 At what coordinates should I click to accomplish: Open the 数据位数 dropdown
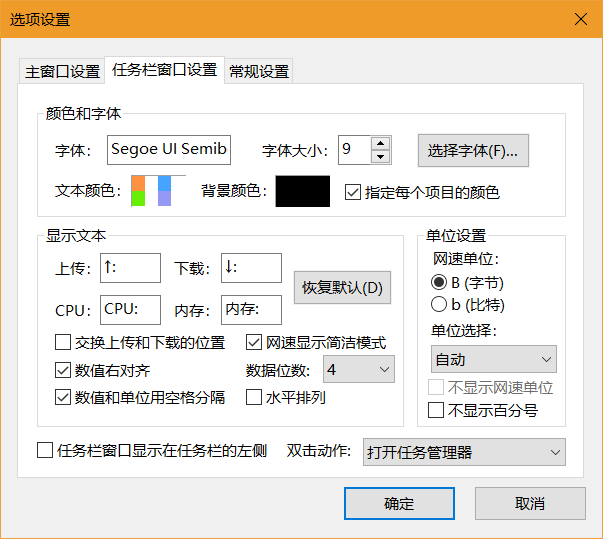click(359, 369)
